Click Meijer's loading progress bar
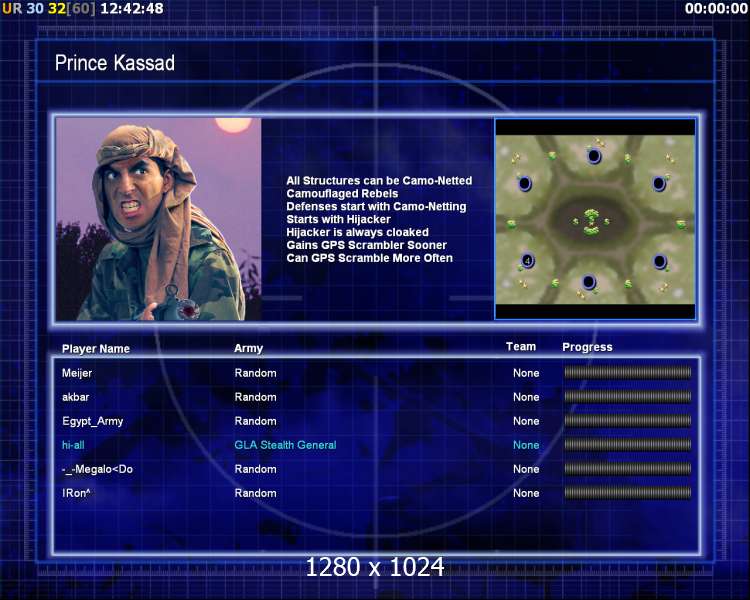The height and width of the screenshot is (600, 750). coord(628,373)
